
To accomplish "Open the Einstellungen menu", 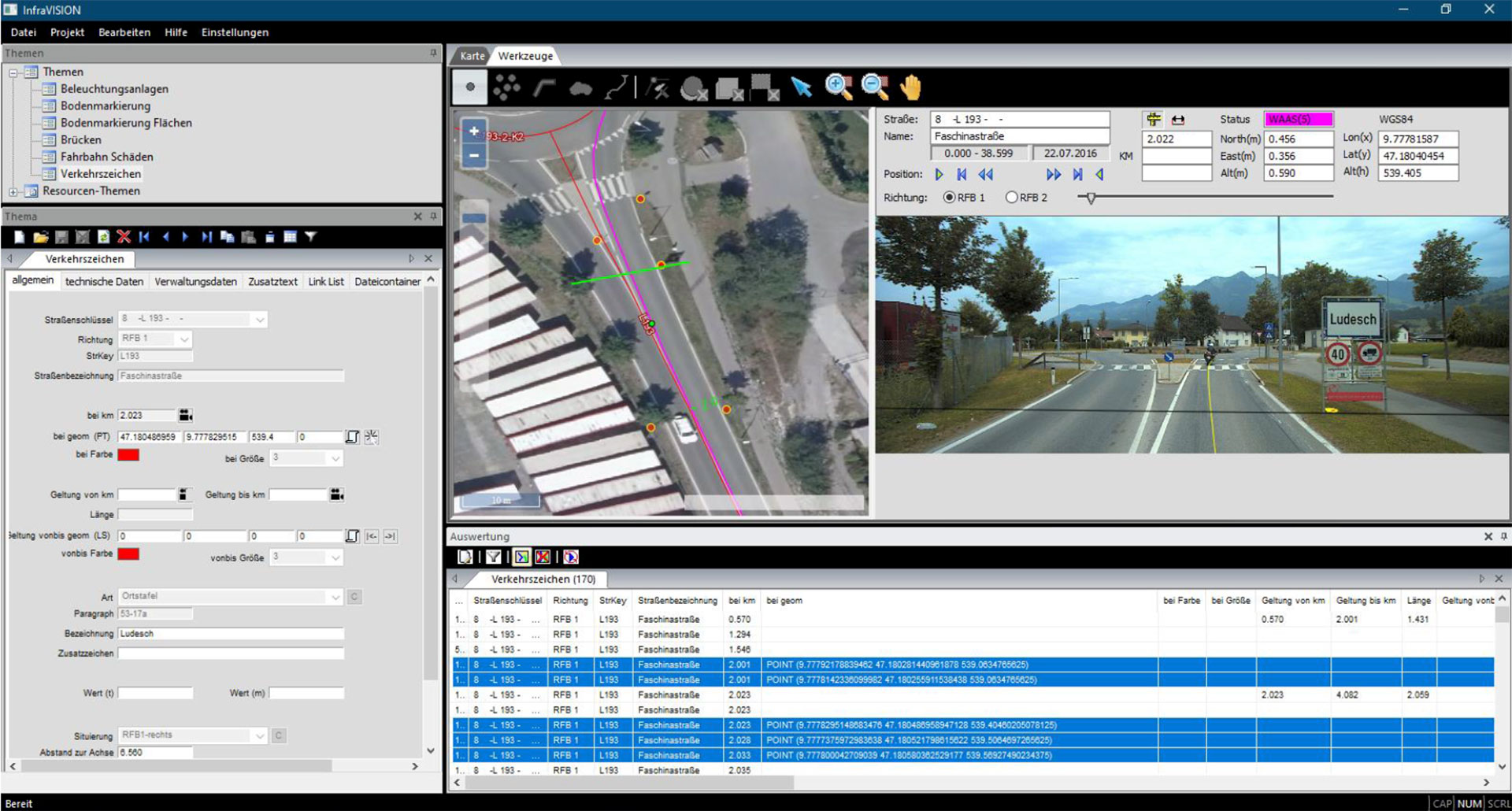I will click(235, 32).
